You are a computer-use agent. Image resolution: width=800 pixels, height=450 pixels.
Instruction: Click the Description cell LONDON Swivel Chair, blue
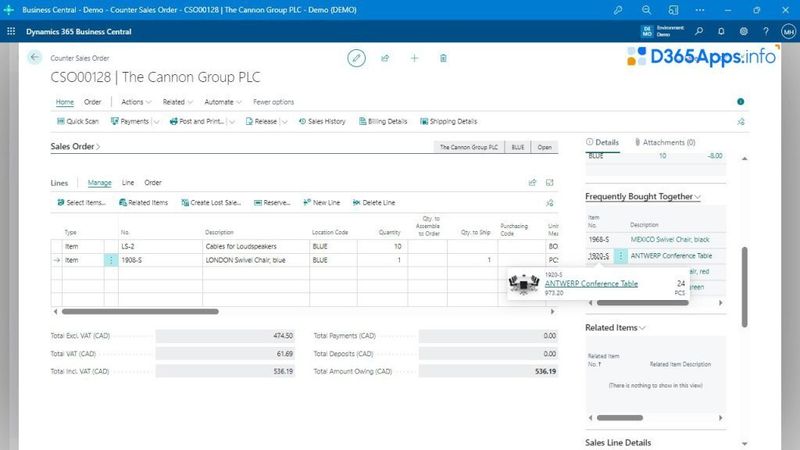256,260
